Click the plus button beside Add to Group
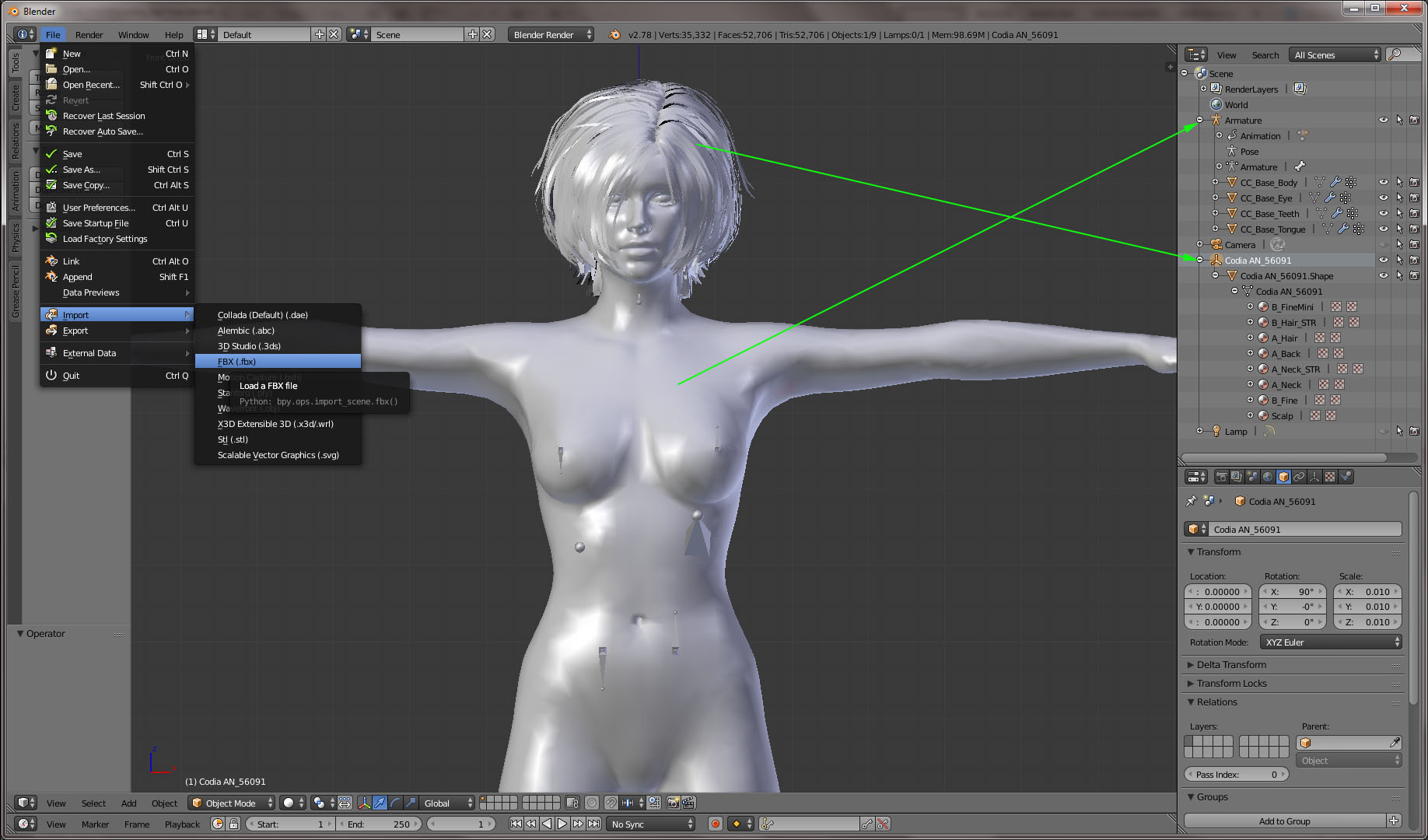 pyautogui.click(x=1394, y=821)
